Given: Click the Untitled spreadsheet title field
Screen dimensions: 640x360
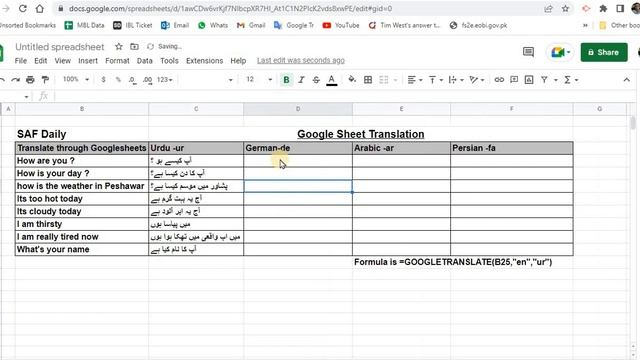Looking at the screenshot, I should 60,47.
